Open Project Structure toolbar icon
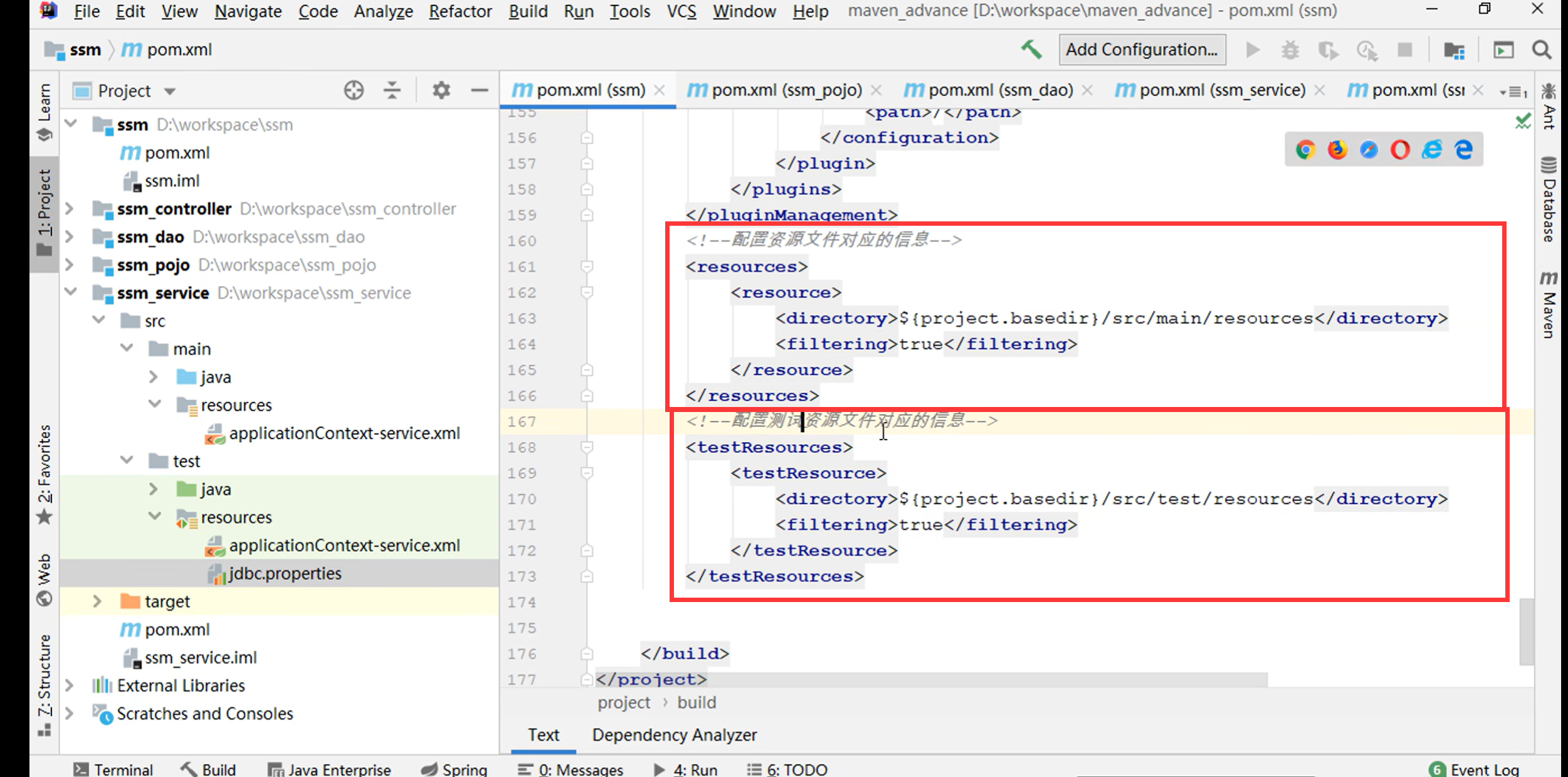Screen dimensions: 1568x777 (1454, 50)
